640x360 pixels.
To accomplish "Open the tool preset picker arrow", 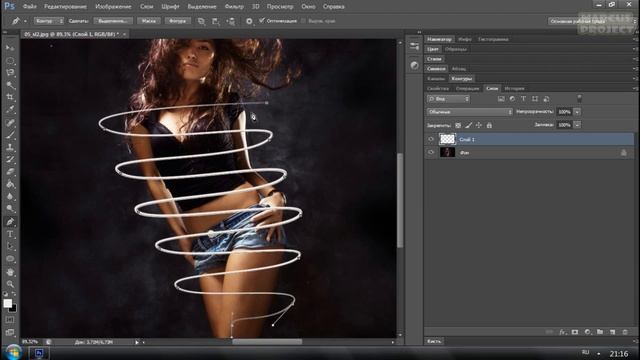I will 25,21.
